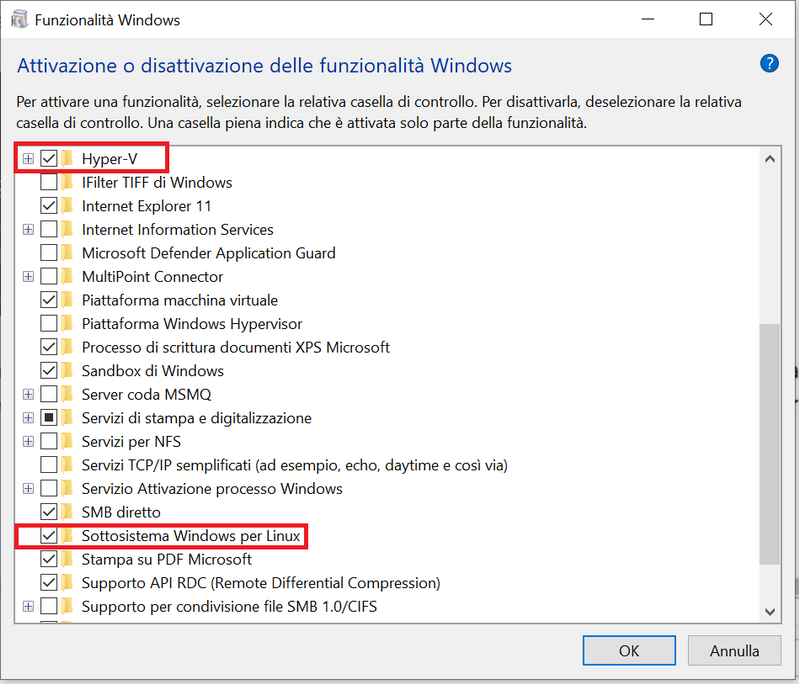Click the Annulla button

pos(734,650)
